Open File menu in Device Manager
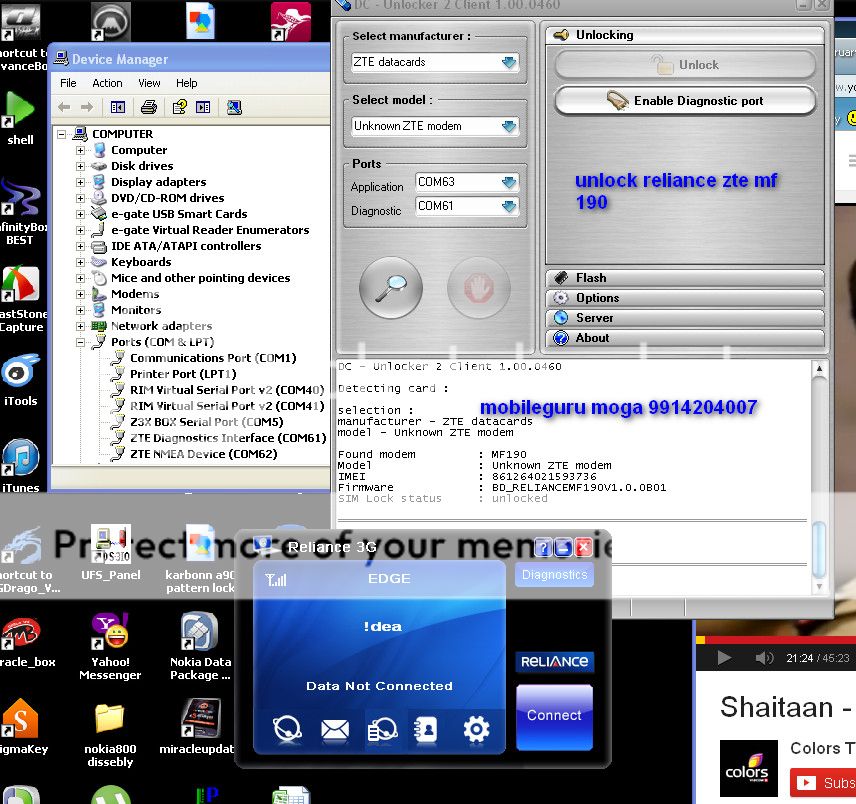Screen dimensions: 856x804 coord(68,83)
